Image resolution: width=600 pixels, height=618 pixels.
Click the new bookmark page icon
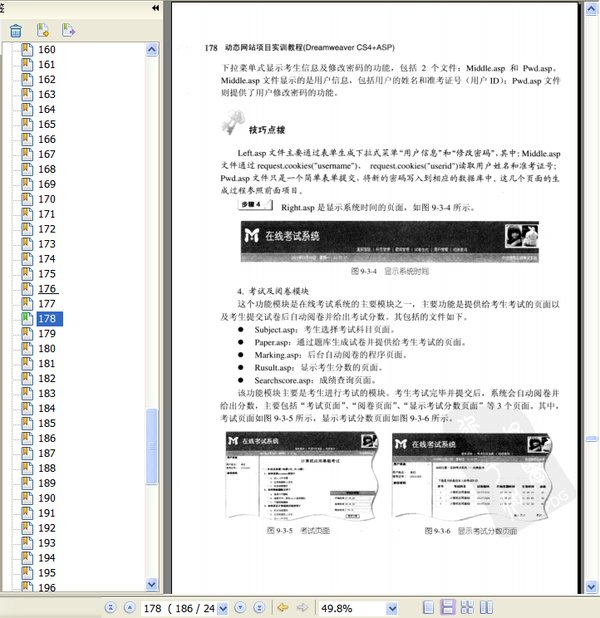[43, 30]
